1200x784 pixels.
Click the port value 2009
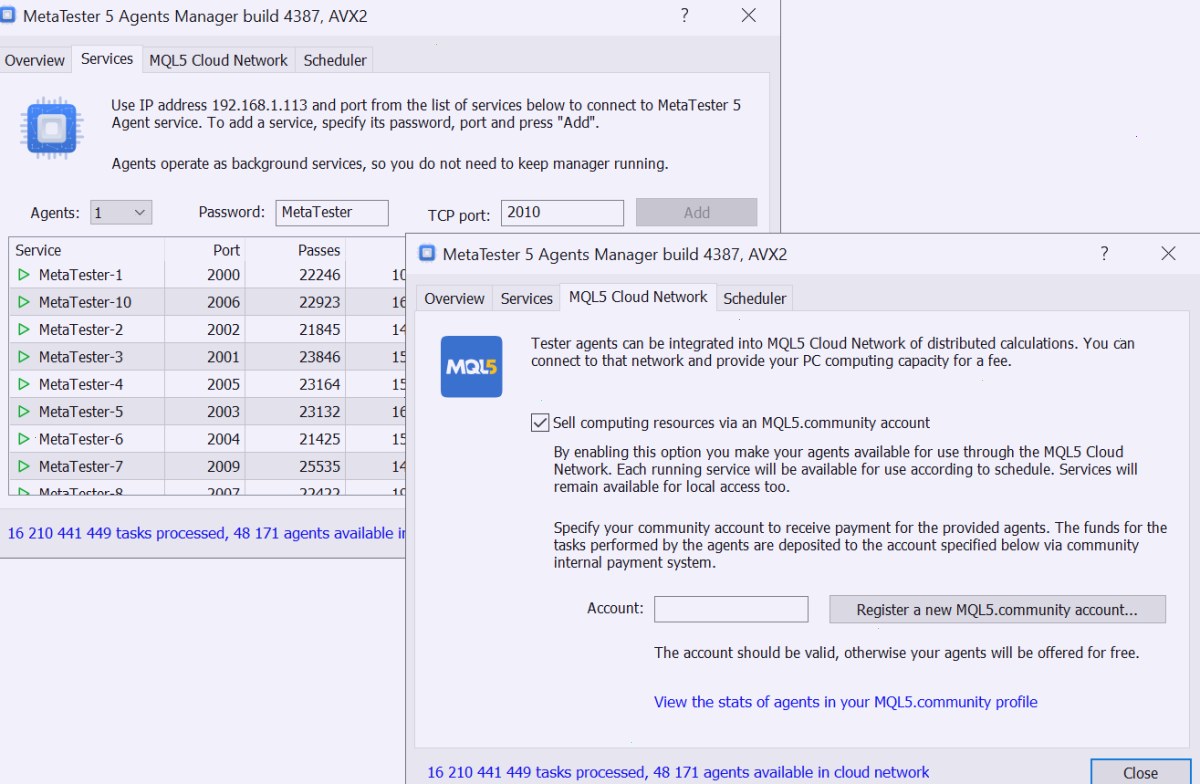(223, 466)
